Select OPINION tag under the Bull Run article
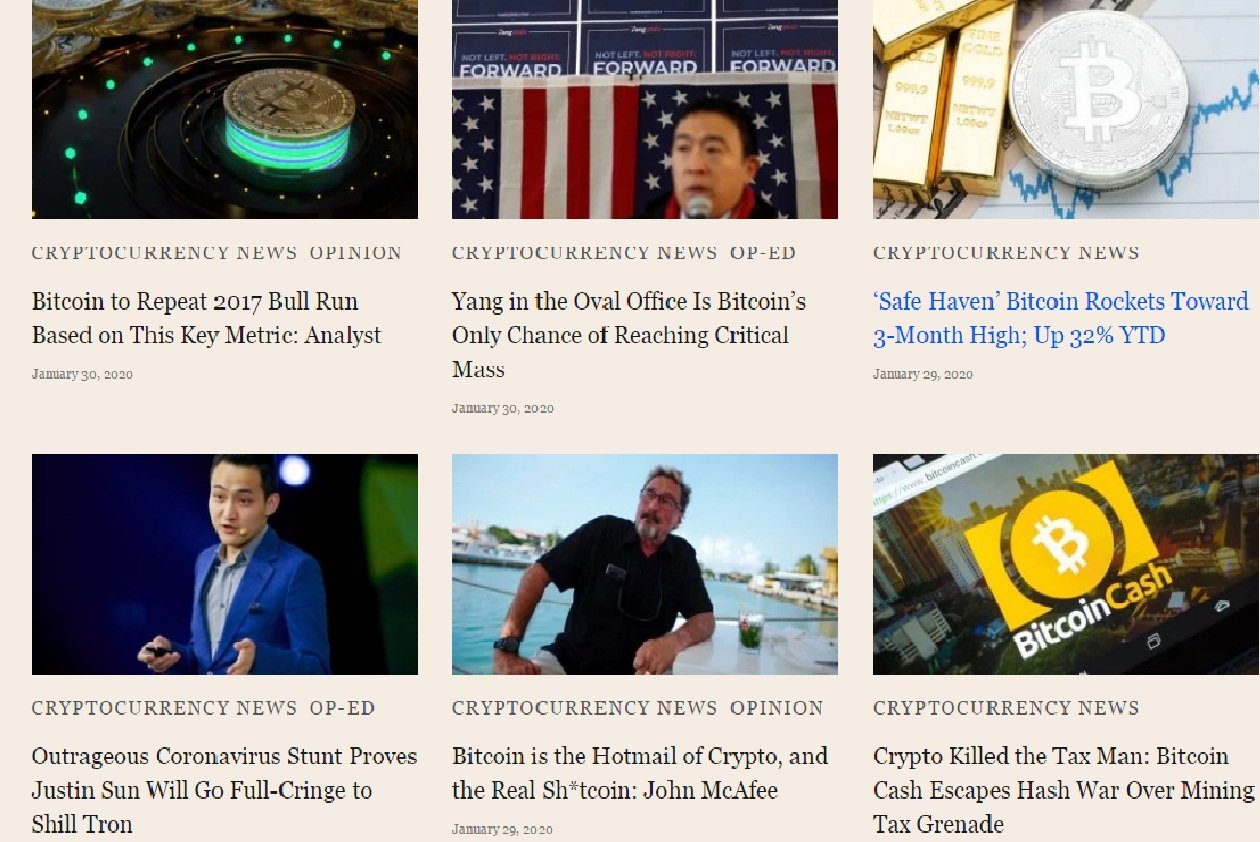1260x842 pixels. 355,253
